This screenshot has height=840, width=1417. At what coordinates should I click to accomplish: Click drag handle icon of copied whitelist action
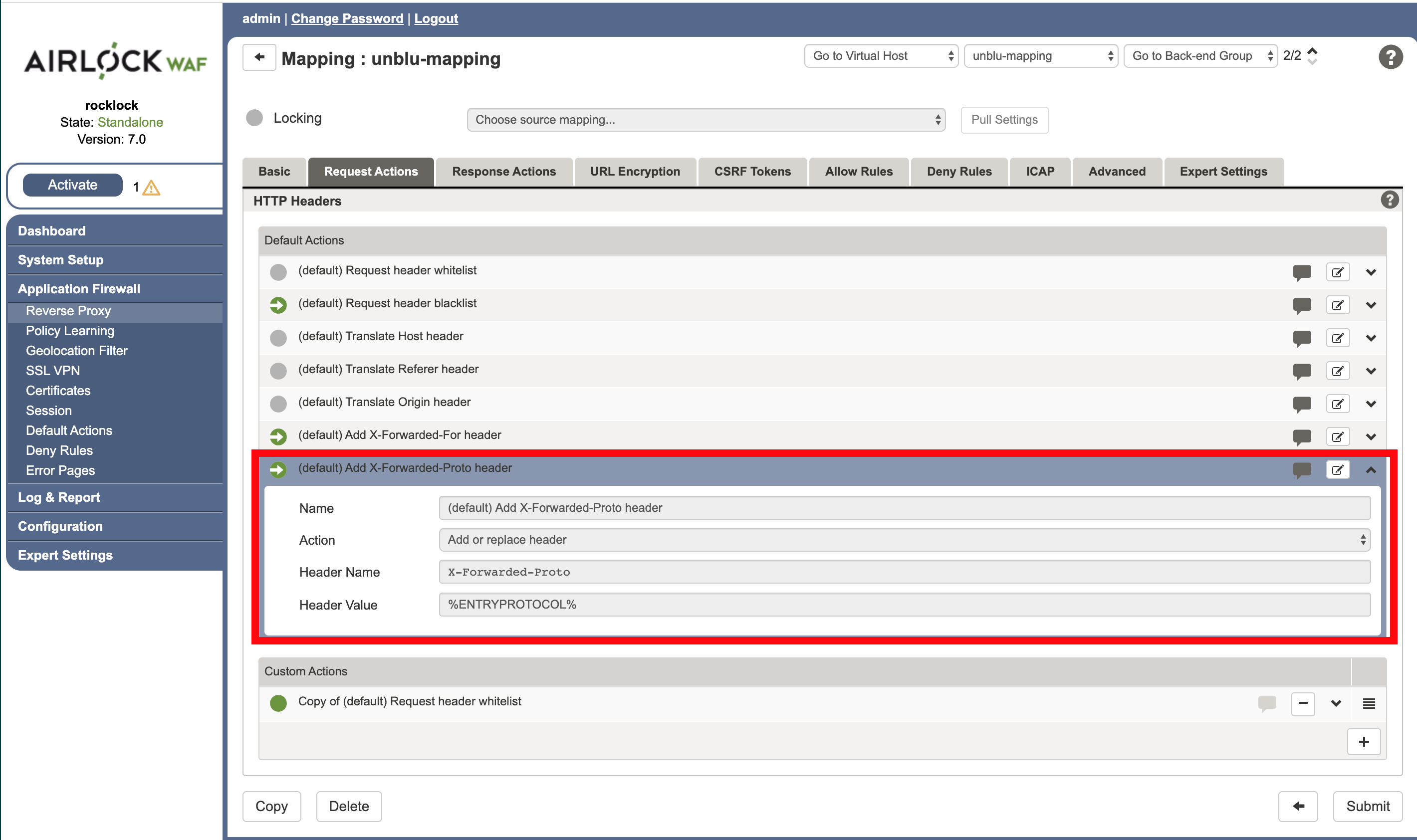[1368, 704]
